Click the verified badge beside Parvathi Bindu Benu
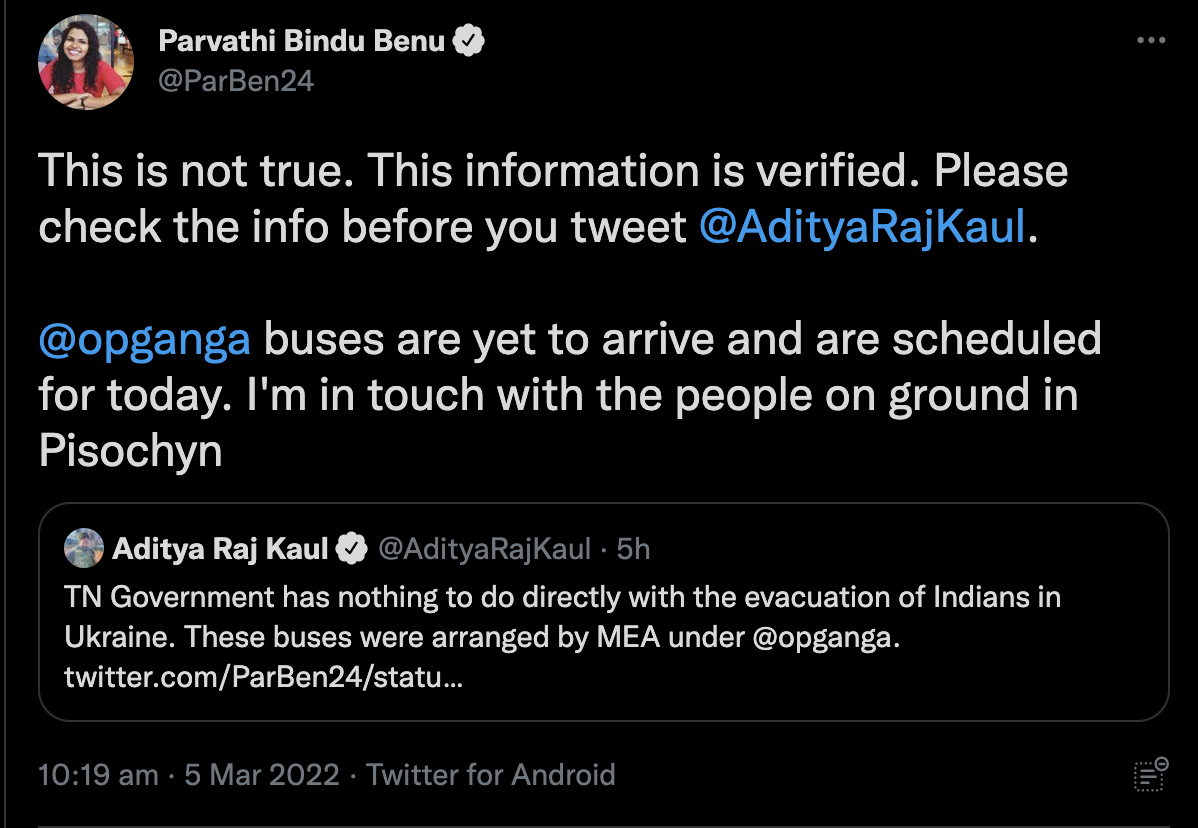The image size is (1198, 828). pyautogui.click(x=470, y=41)
